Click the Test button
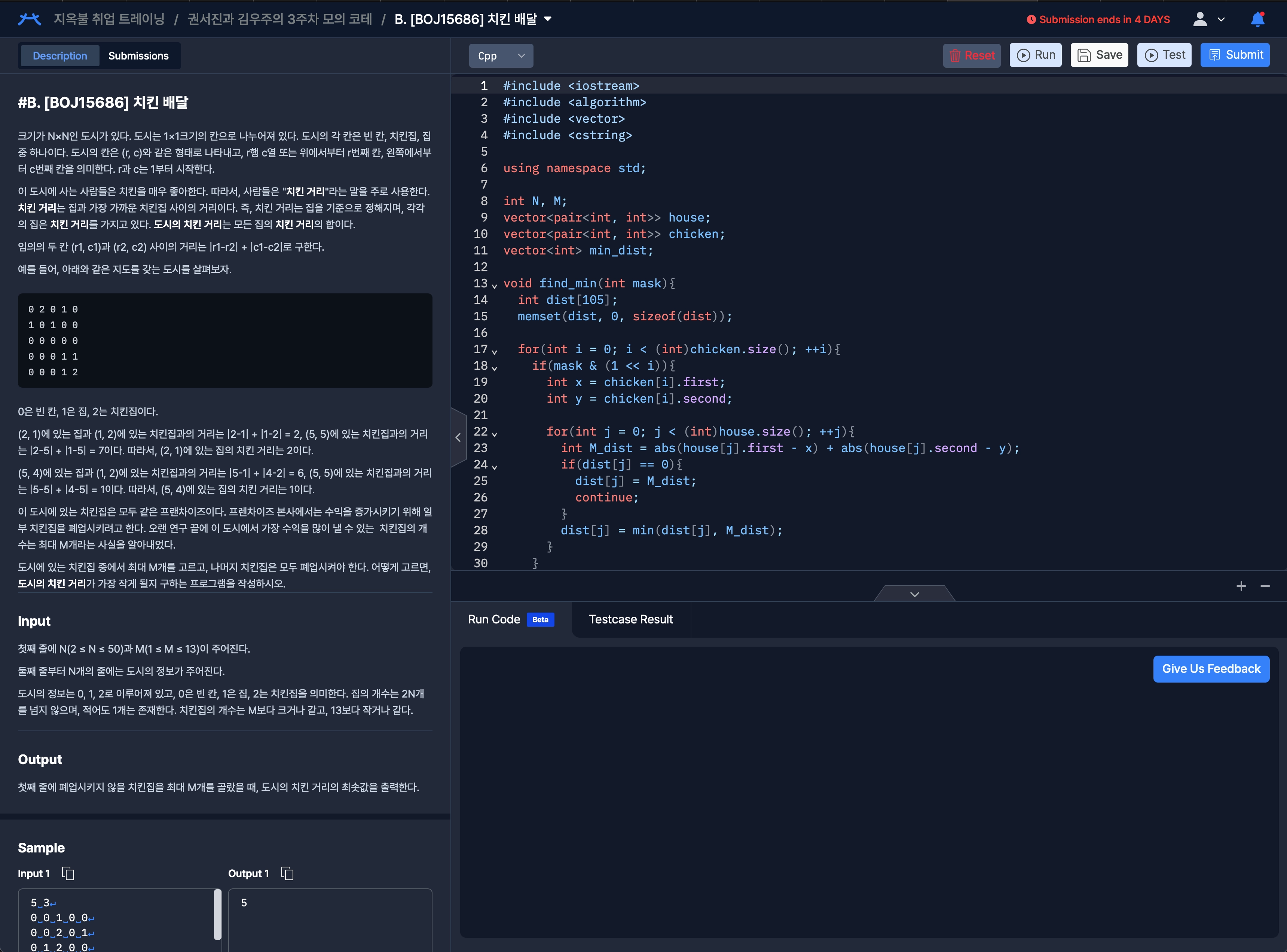This screenshot has height=952, width=1287. pyautogui.click(x=1164, y=55)
